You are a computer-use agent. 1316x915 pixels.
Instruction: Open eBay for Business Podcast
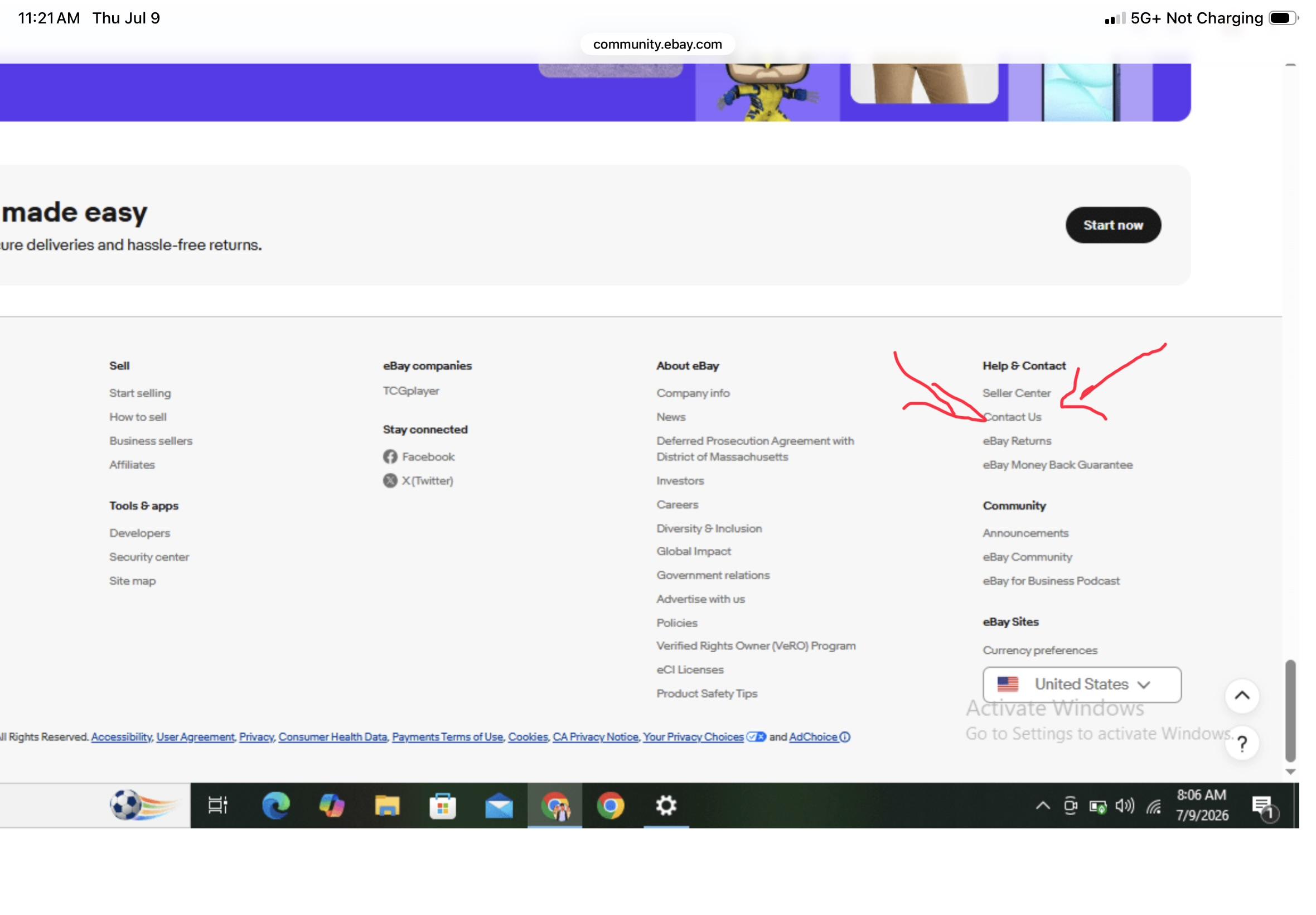[x=1051, y=581]
